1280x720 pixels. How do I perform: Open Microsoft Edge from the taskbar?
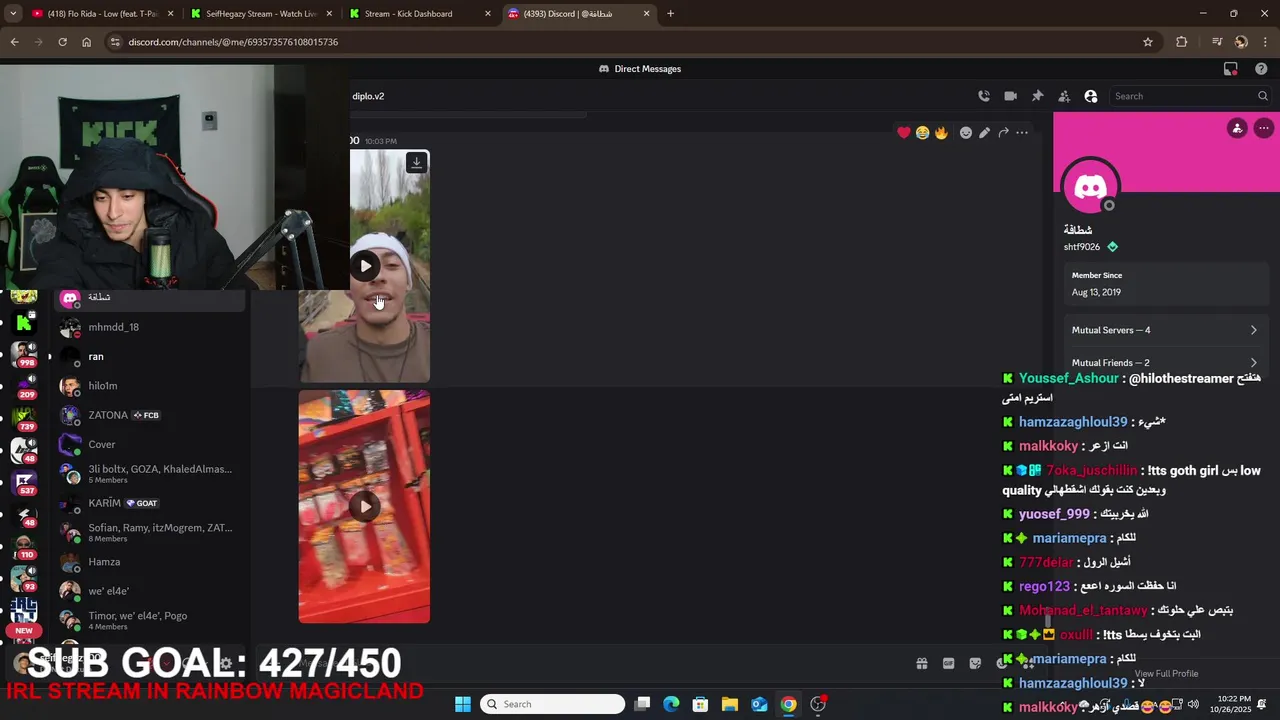[671, 704]
